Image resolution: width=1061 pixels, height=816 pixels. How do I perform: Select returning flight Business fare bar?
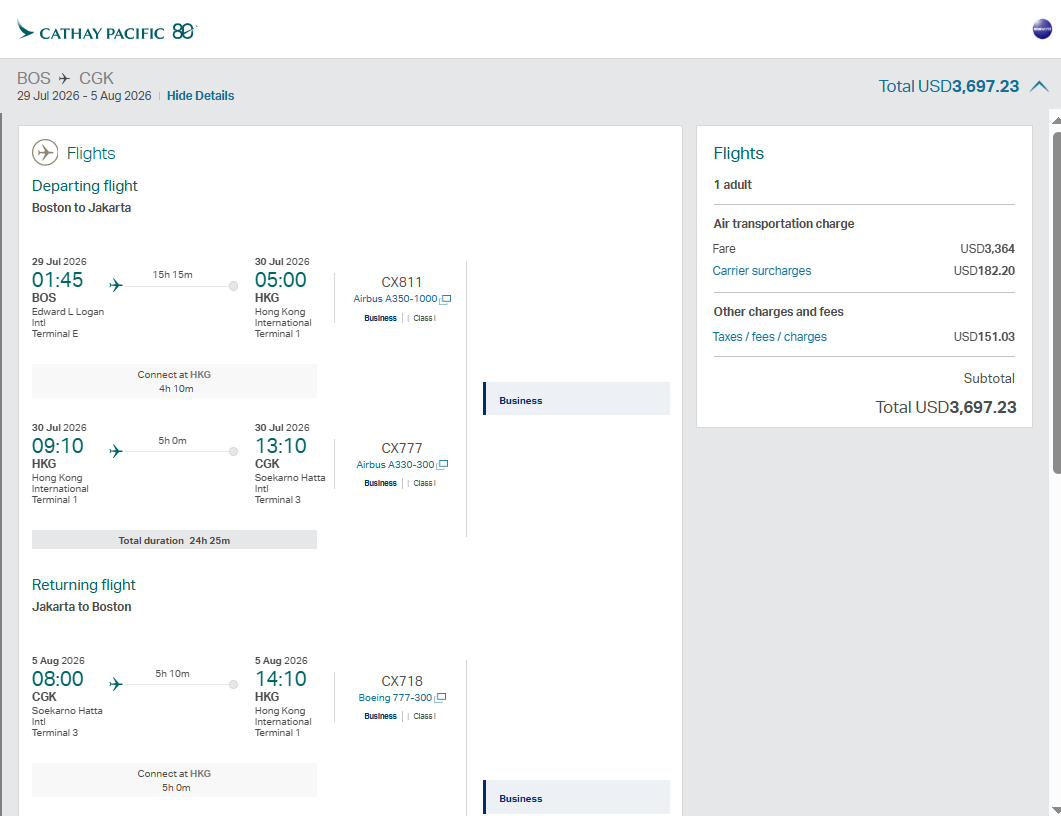pyautogui.click(x=577, y=797)
